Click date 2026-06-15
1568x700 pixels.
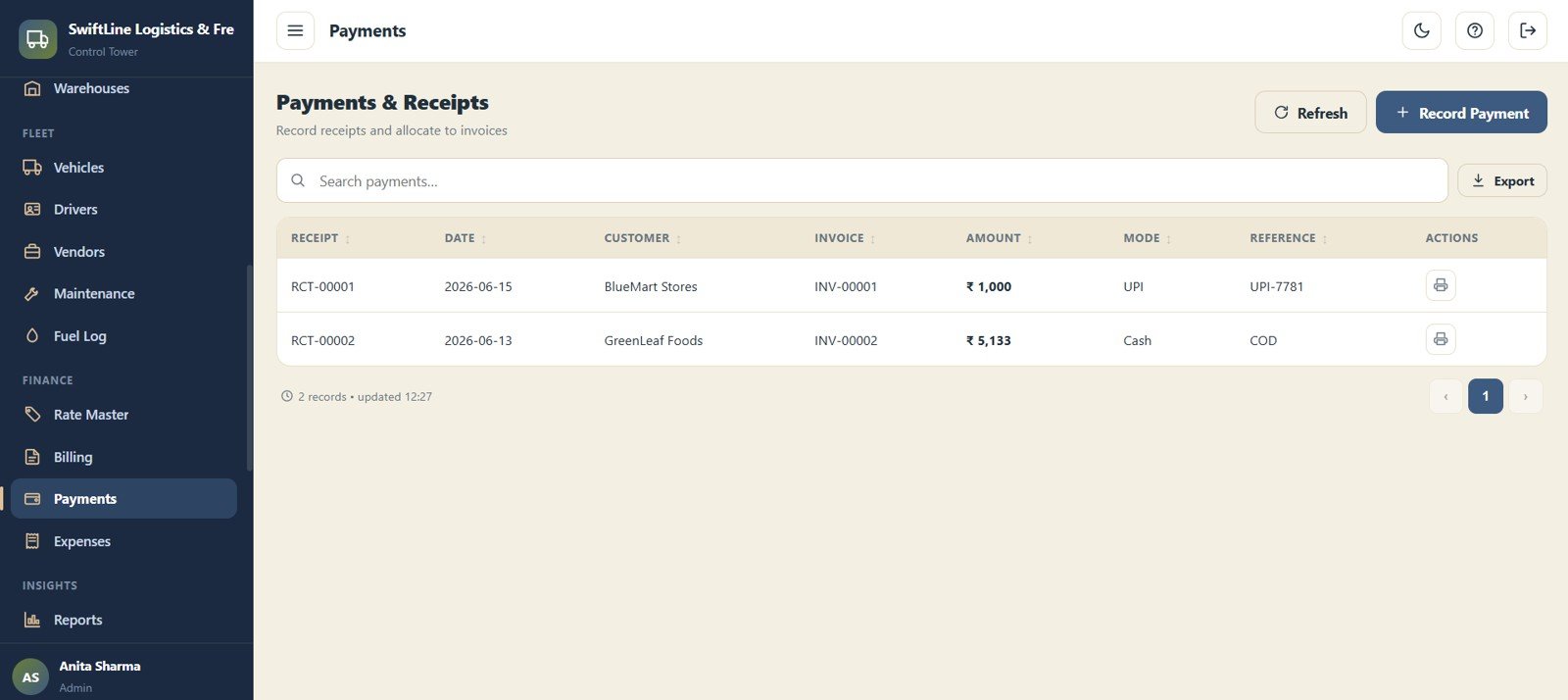(478, 286)
